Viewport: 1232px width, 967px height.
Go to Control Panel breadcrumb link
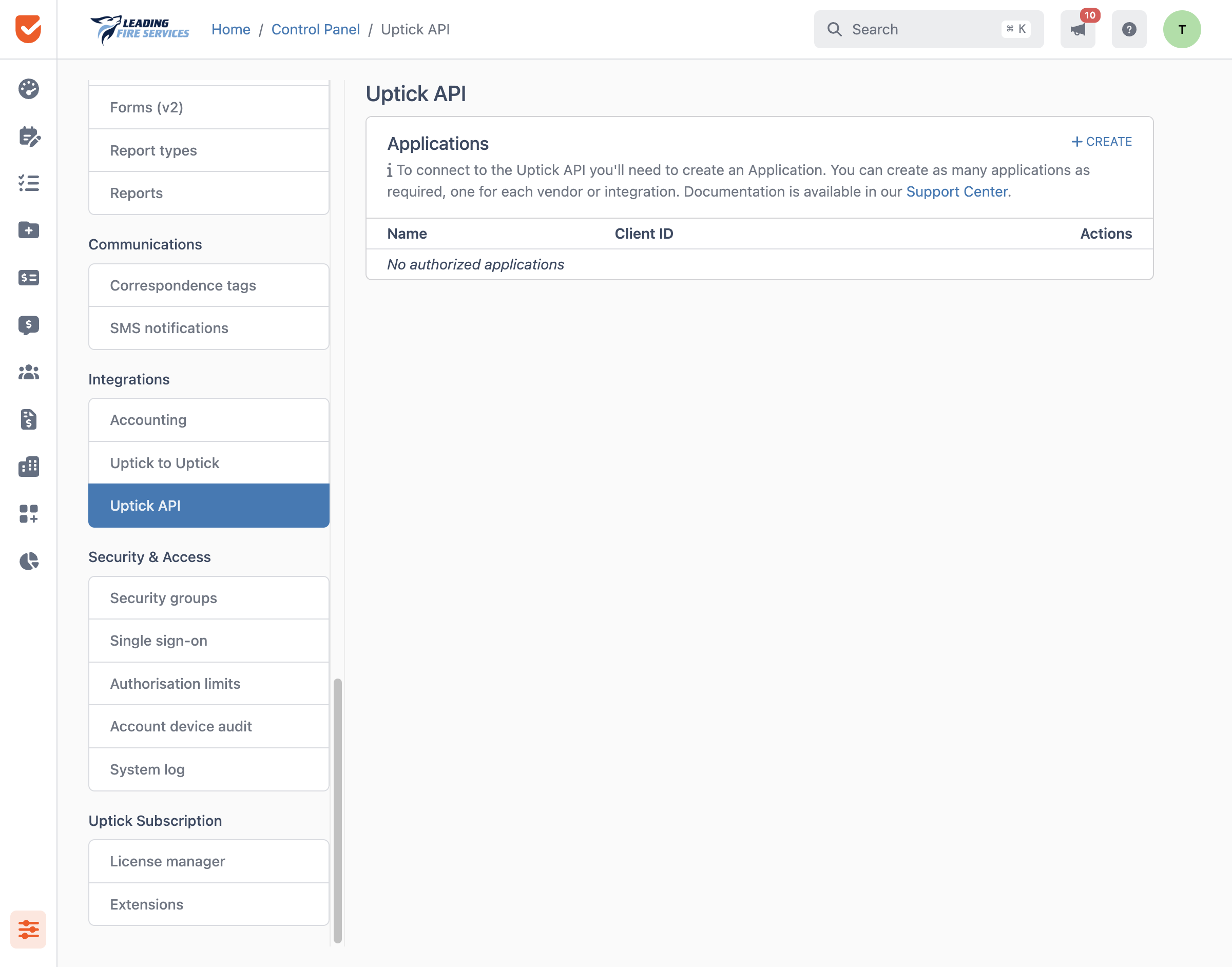pyautogui.click(x=315, y=29)
